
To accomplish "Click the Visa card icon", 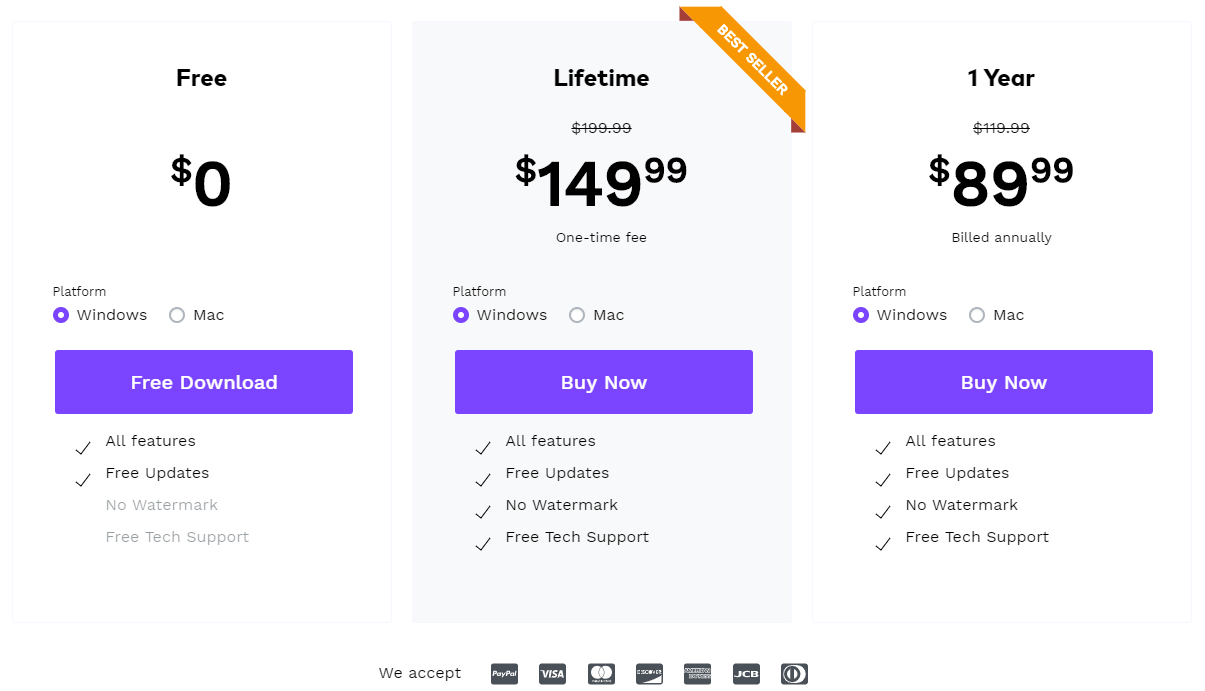I will coord(553,674).
